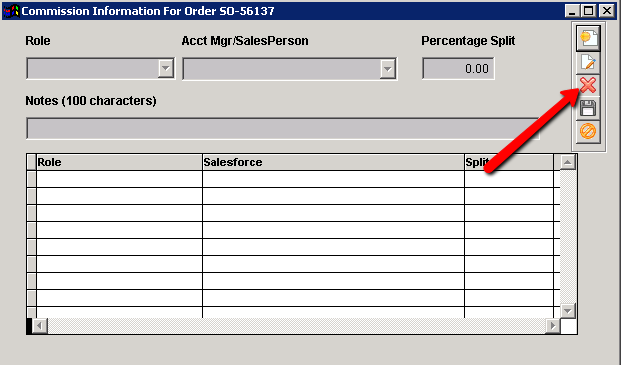Click the New record icon in toolbar

tap(588, 38)
